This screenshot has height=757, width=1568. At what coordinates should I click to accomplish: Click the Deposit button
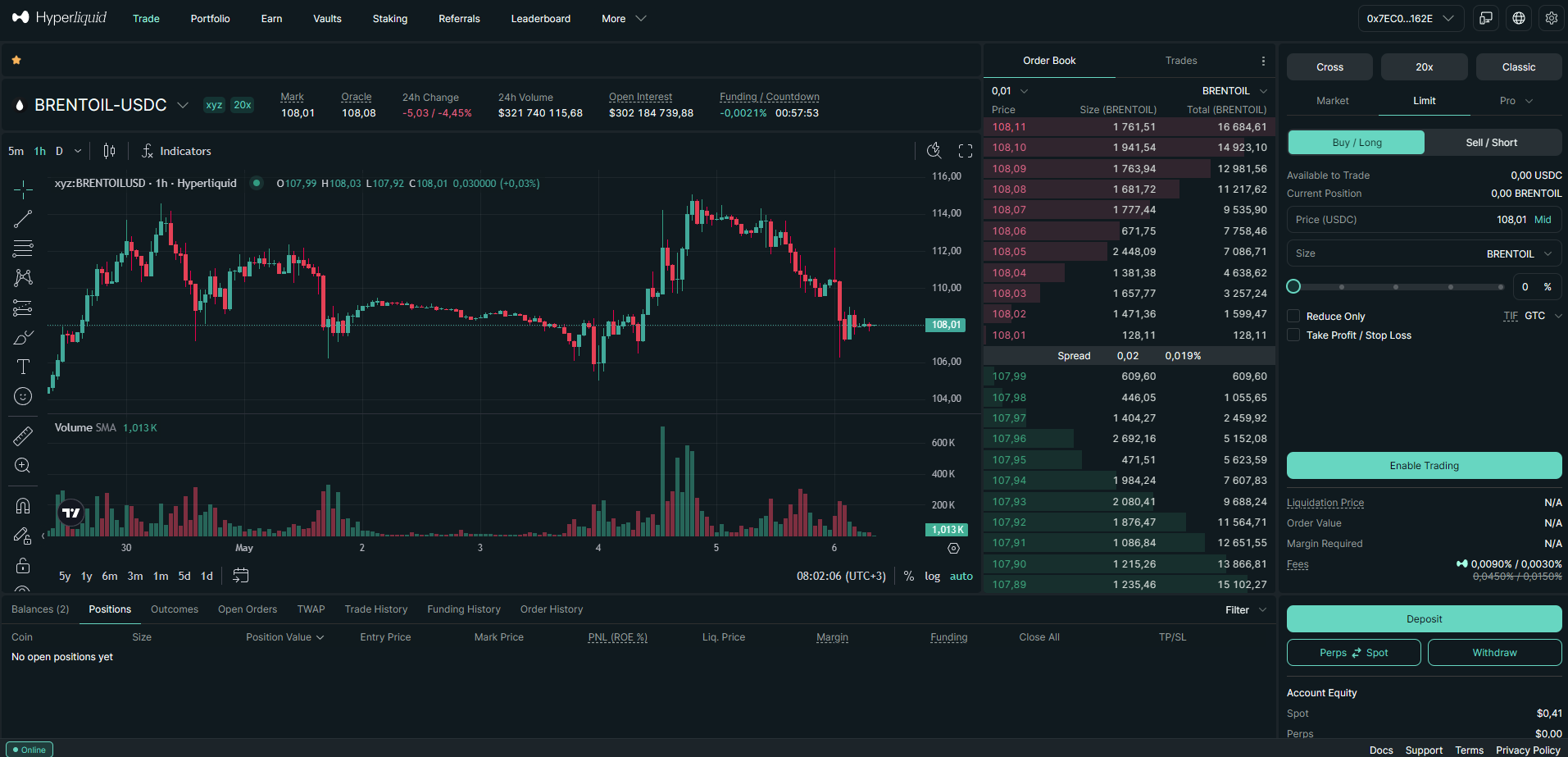tap(1424, 619)
